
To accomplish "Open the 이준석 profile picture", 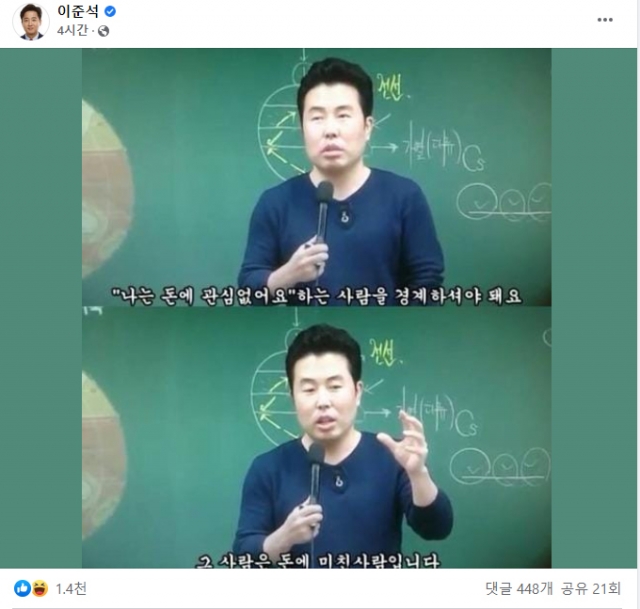I will pos(31,22).
